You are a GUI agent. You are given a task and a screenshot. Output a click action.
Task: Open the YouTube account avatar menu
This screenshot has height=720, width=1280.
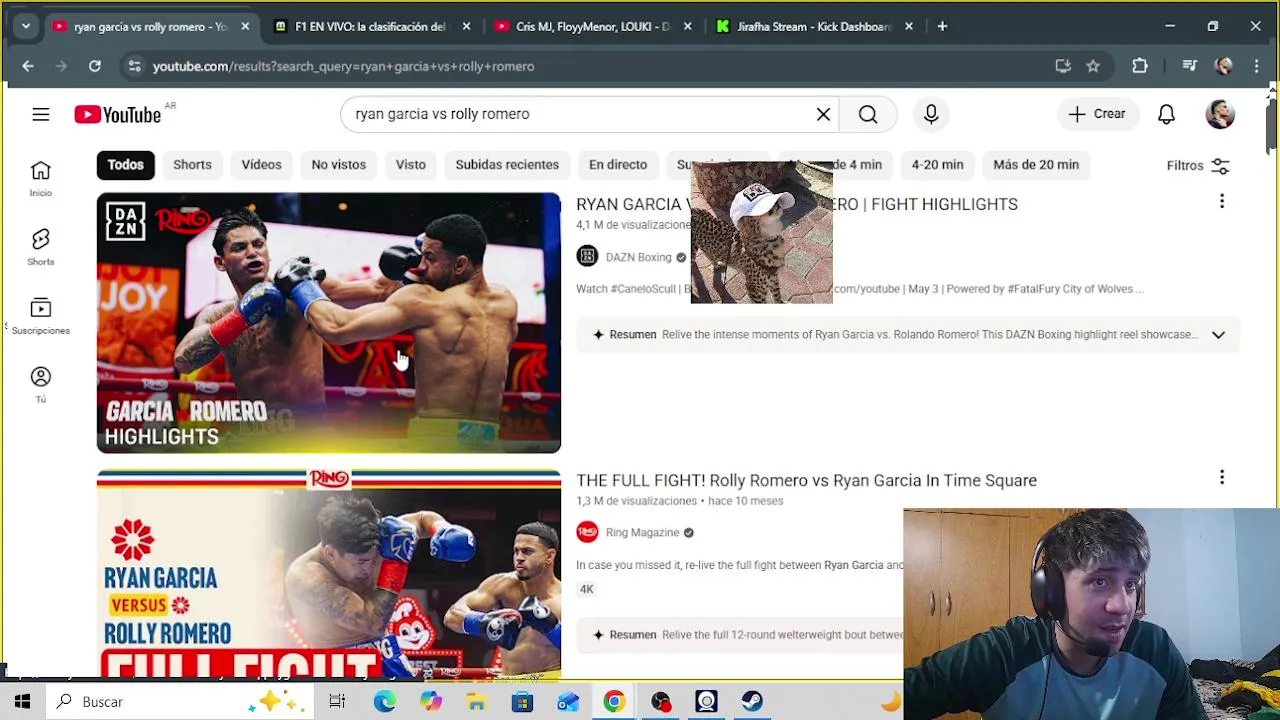pyautogui.click(x=1220, y=114)
